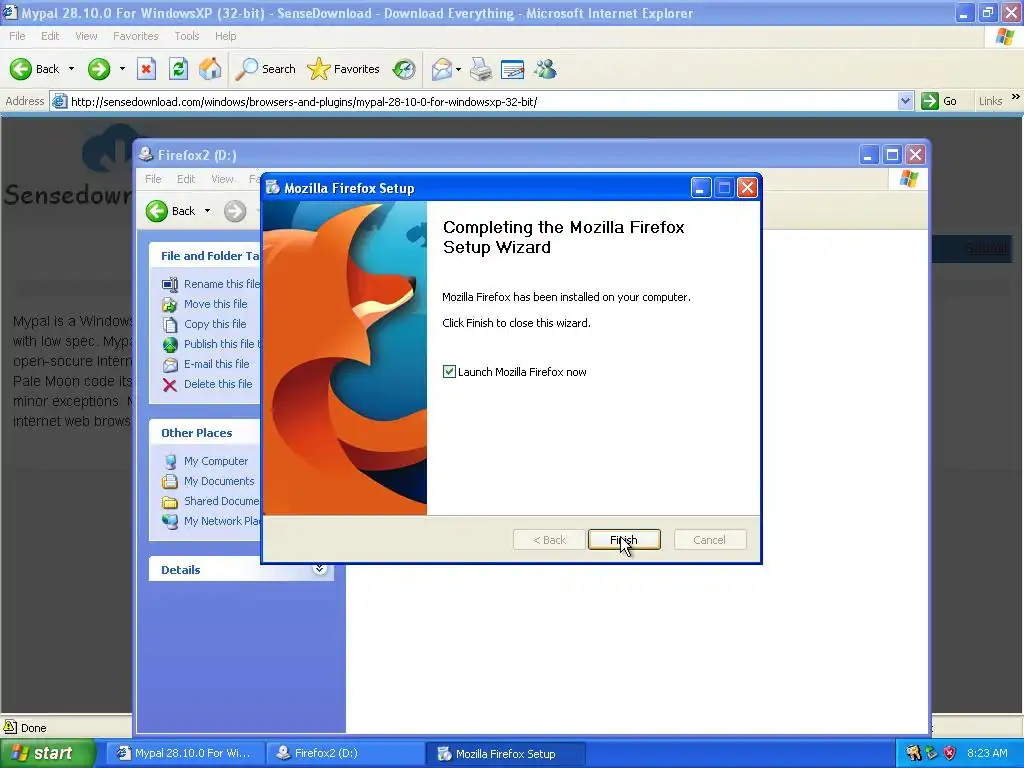
Task: Click IE Edit page icon
Action: pyautogui.click(x=513, y=69)
